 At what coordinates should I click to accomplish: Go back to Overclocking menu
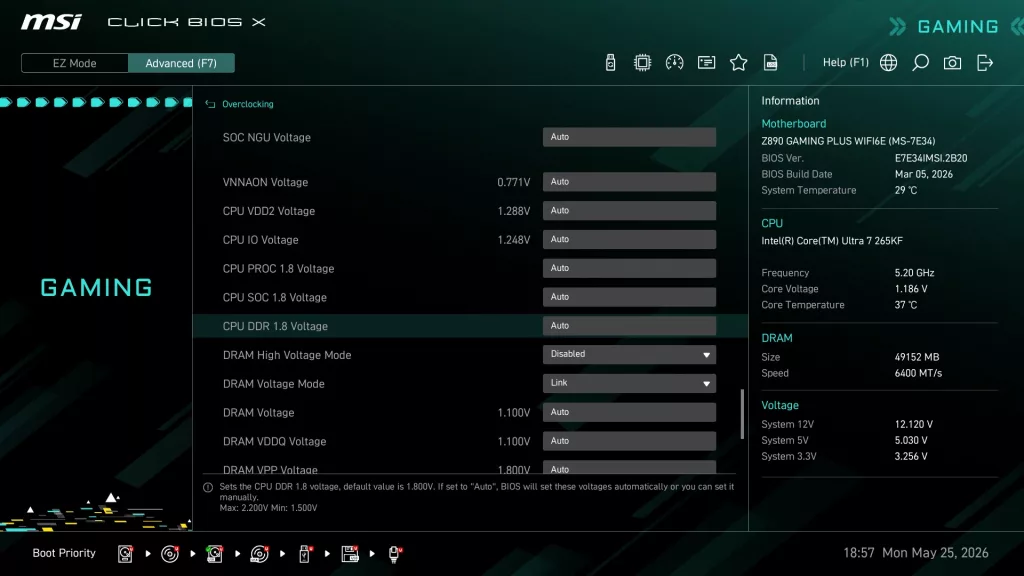(248, 104)
